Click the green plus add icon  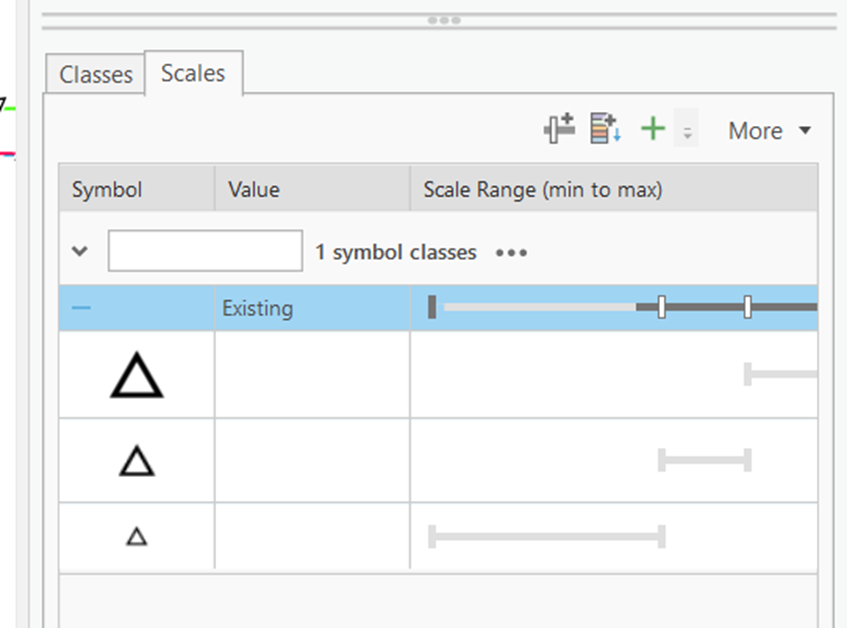[x=653, y=129]
